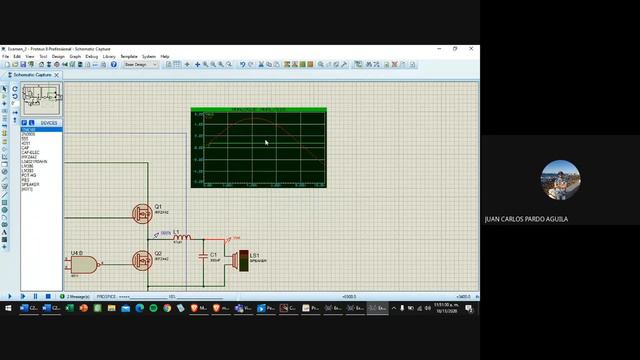Screen dimensions: 640x360
Task: Open the Library menu
Action: coord(109,57)
